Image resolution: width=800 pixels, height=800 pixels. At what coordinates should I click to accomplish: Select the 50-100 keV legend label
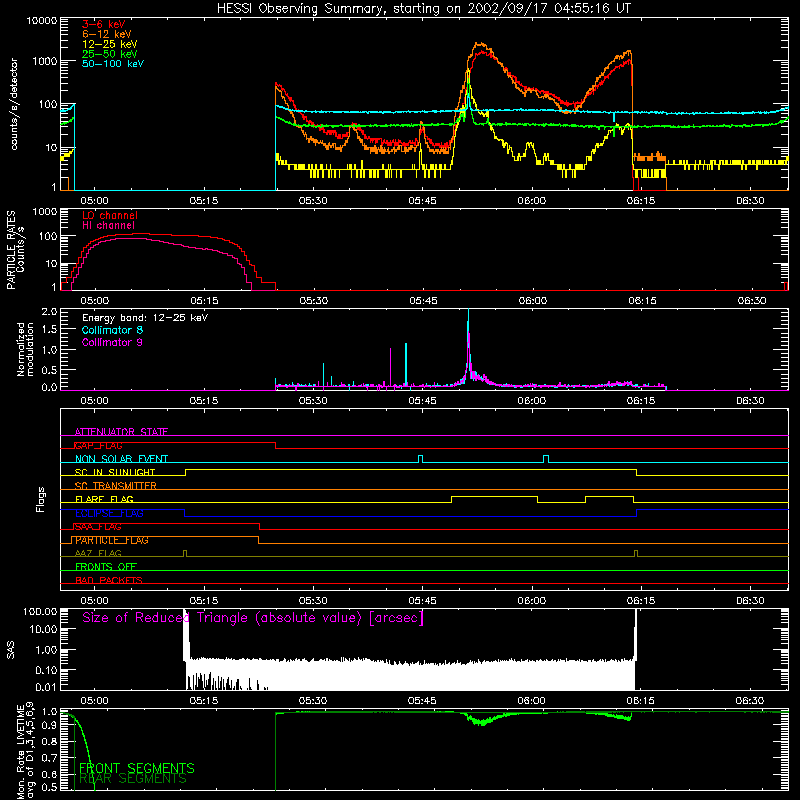(x=113, y=64)
